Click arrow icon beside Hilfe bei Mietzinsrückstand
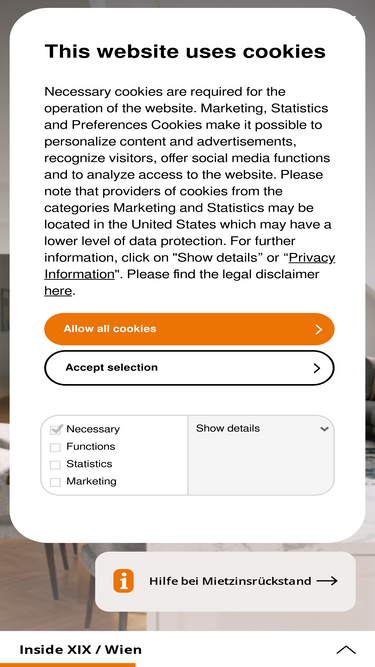Viewport: 375px width, 667px height. click(327, 581)
